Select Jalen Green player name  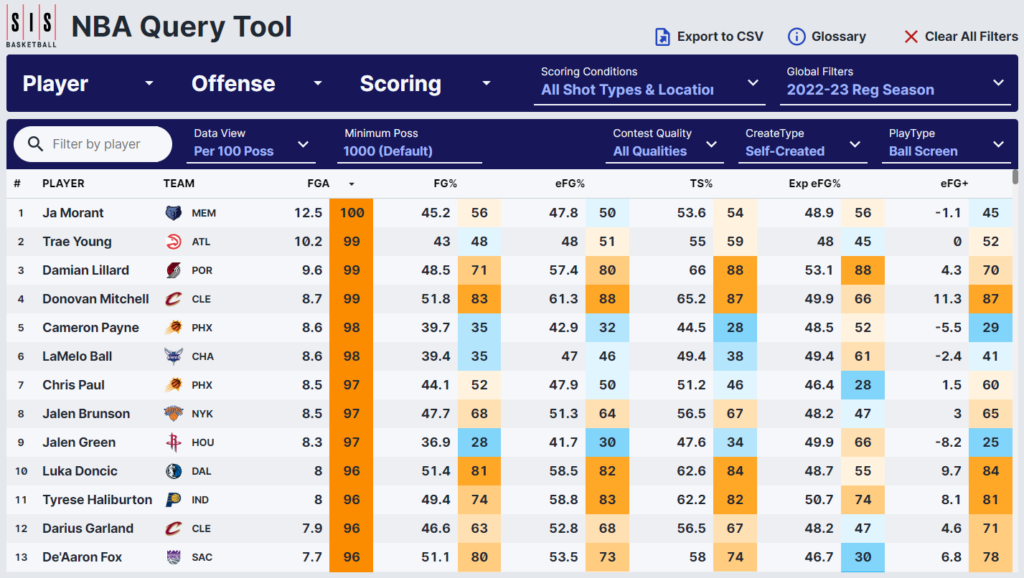78,442
